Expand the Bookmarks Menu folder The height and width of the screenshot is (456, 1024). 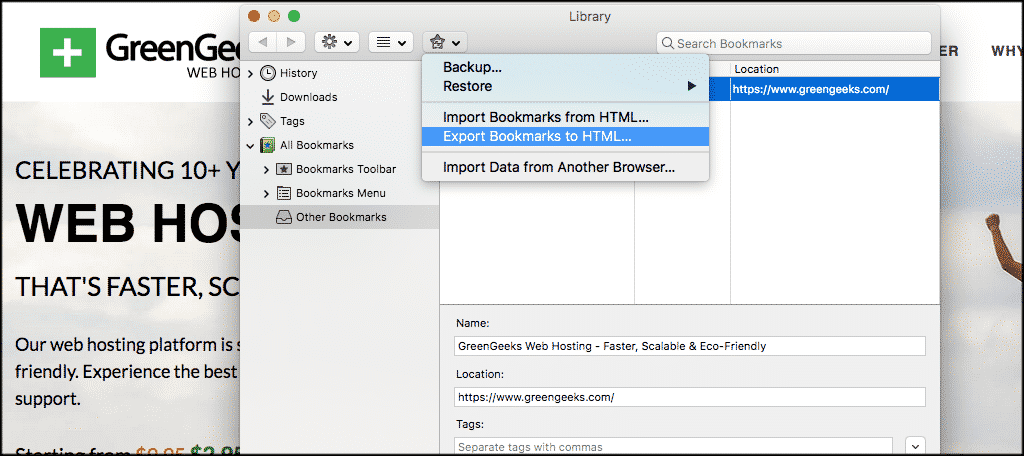(x=266, y=194)
